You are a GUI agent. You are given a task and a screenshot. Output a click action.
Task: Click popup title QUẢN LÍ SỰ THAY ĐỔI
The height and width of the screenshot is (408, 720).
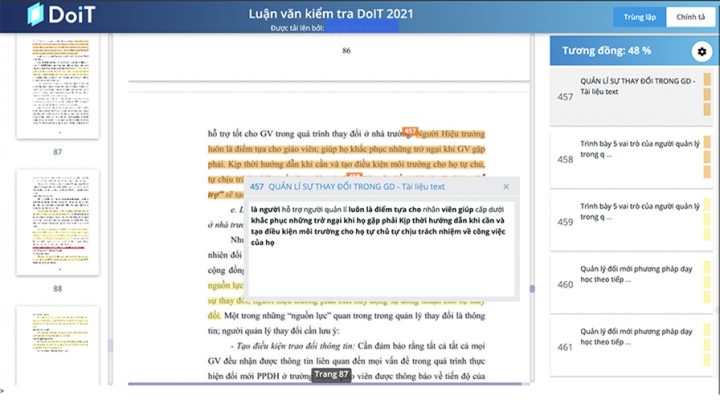point(356,187)
